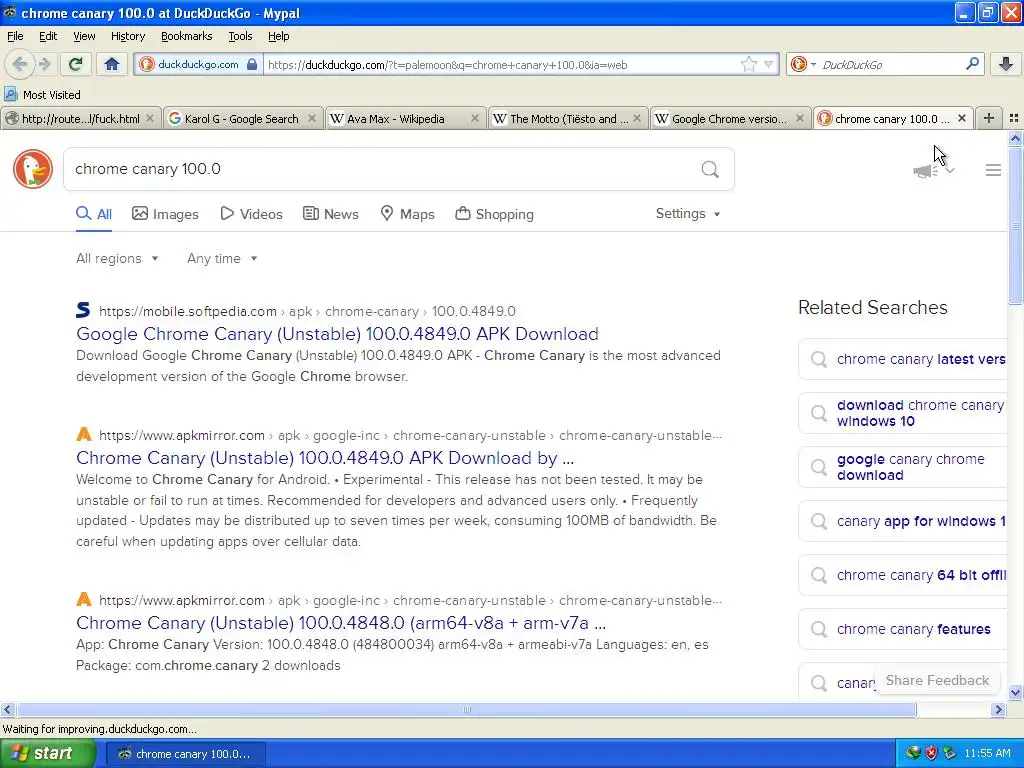
Task: Search related: chrome canary 64 bit
Action: [x=903, y=575]
